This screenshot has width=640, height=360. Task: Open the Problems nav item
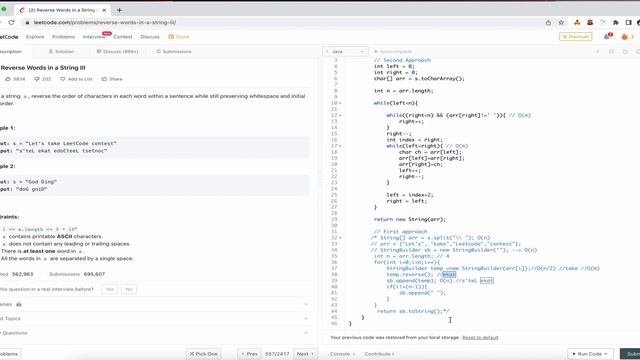[x=64, y=37]
